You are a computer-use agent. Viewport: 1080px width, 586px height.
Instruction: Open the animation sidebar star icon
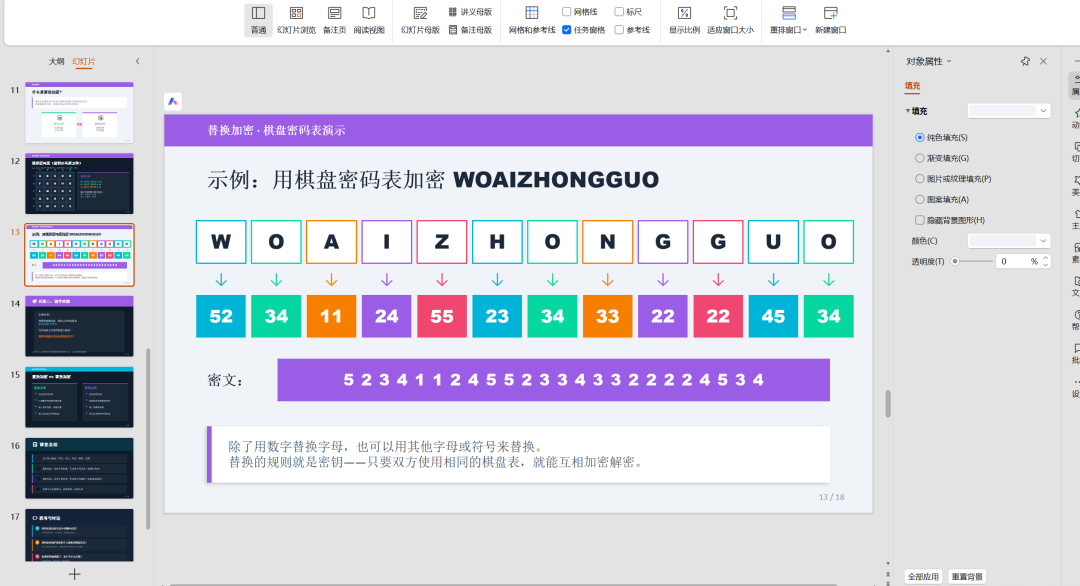click(x=1075, y=115)
